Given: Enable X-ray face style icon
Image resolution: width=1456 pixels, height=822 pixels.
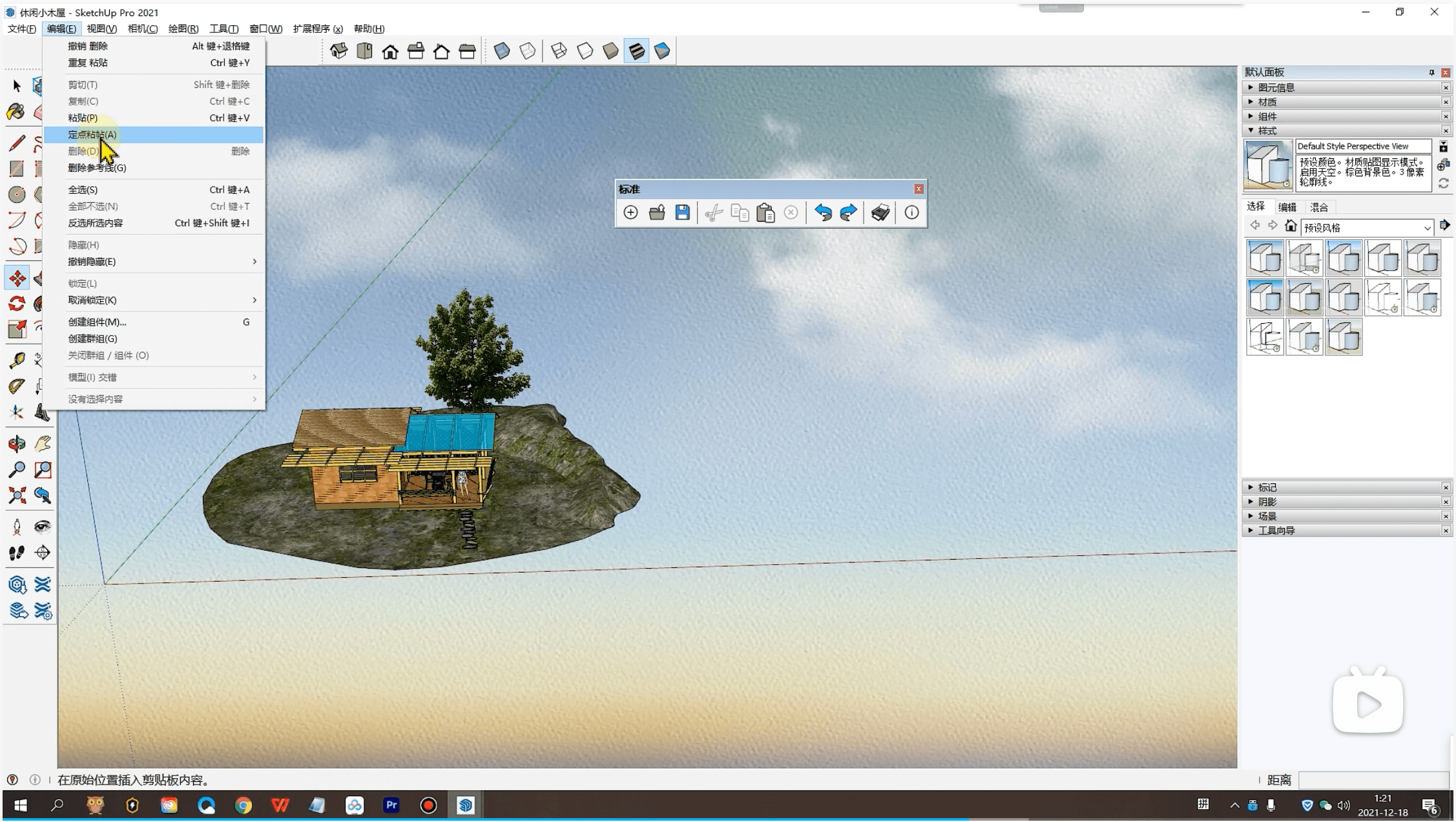Looking at the screenshot, I should [x=502, y=51].
